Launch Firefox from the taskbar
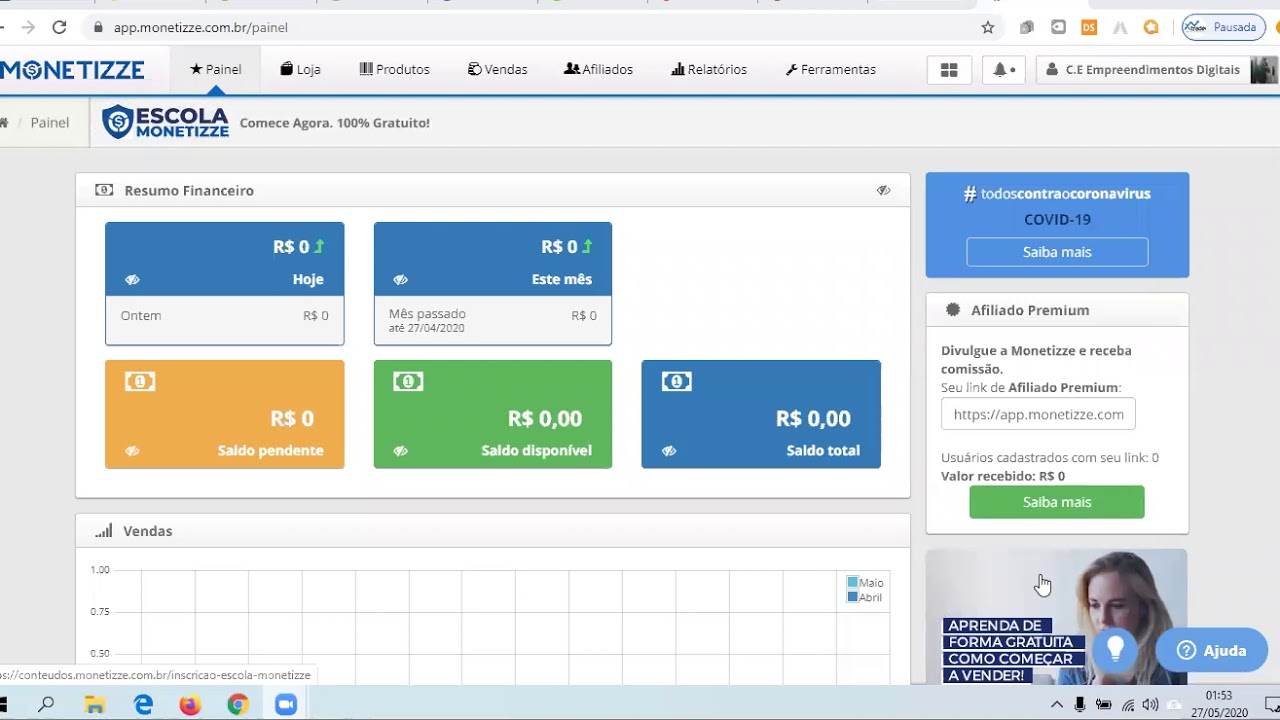 190,705
